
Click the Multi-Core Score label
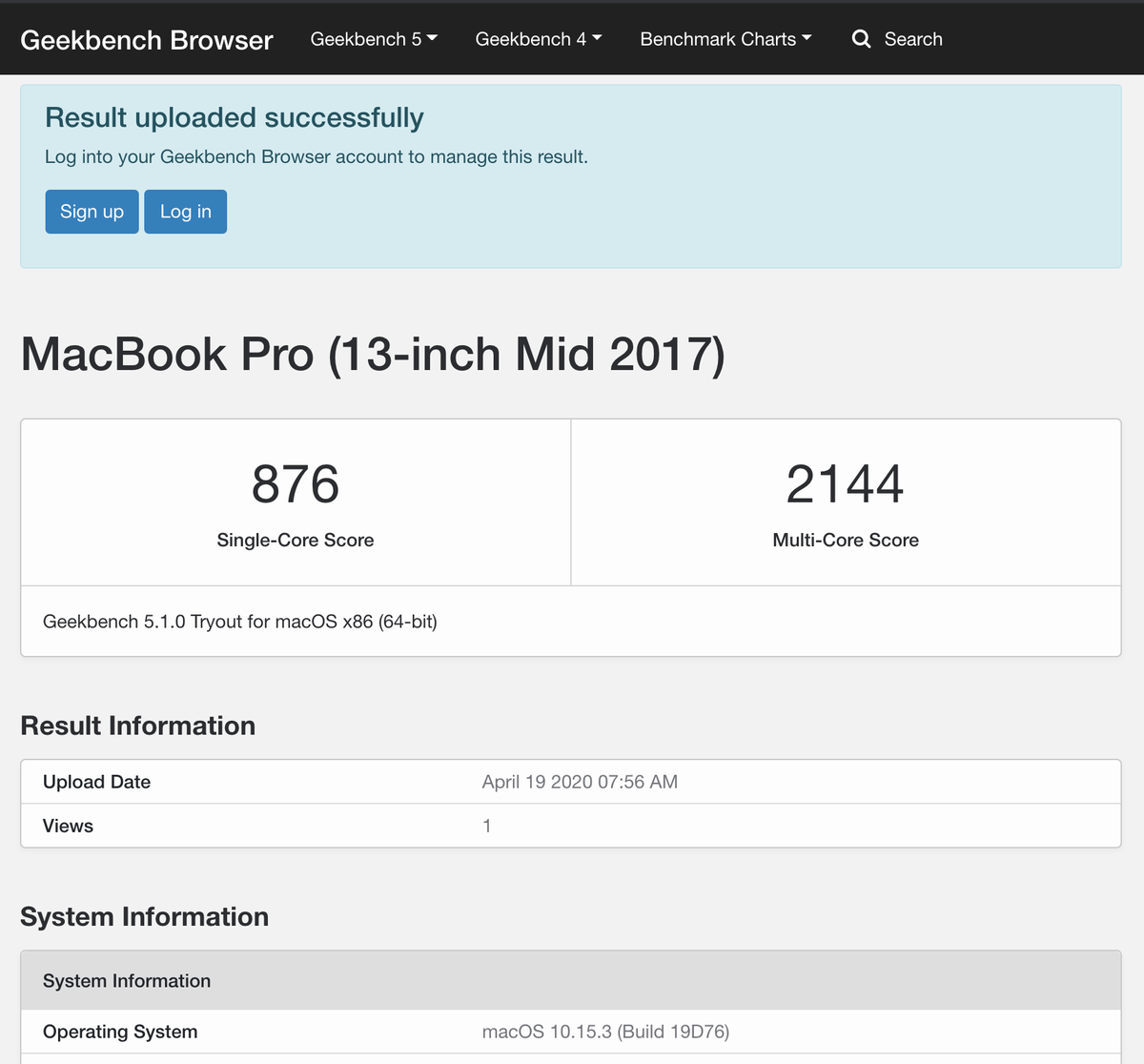[x=846, y=540]
